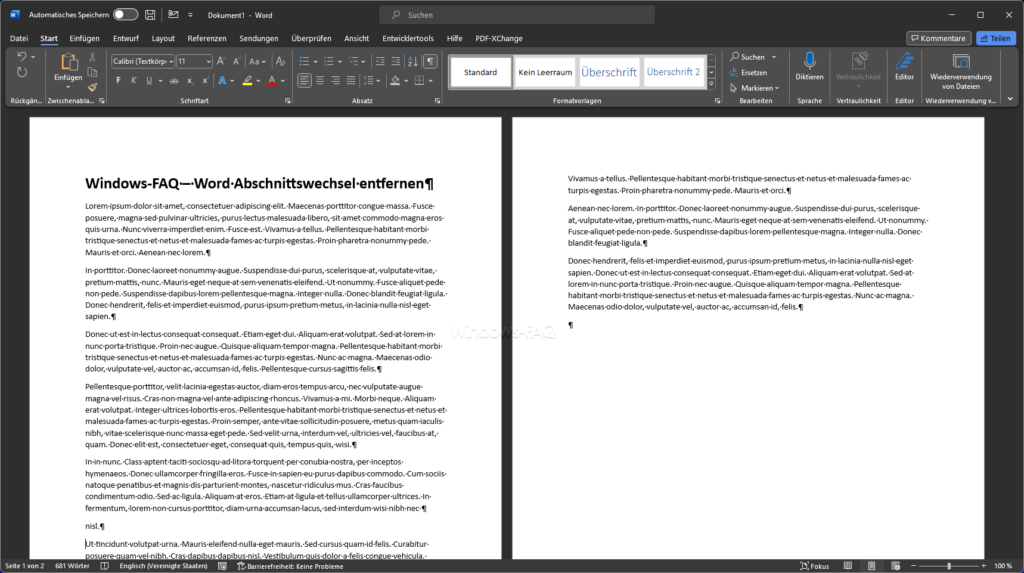1024x573 pixels.
Task: Toggle italic with the K button
Action: (133, 81)
